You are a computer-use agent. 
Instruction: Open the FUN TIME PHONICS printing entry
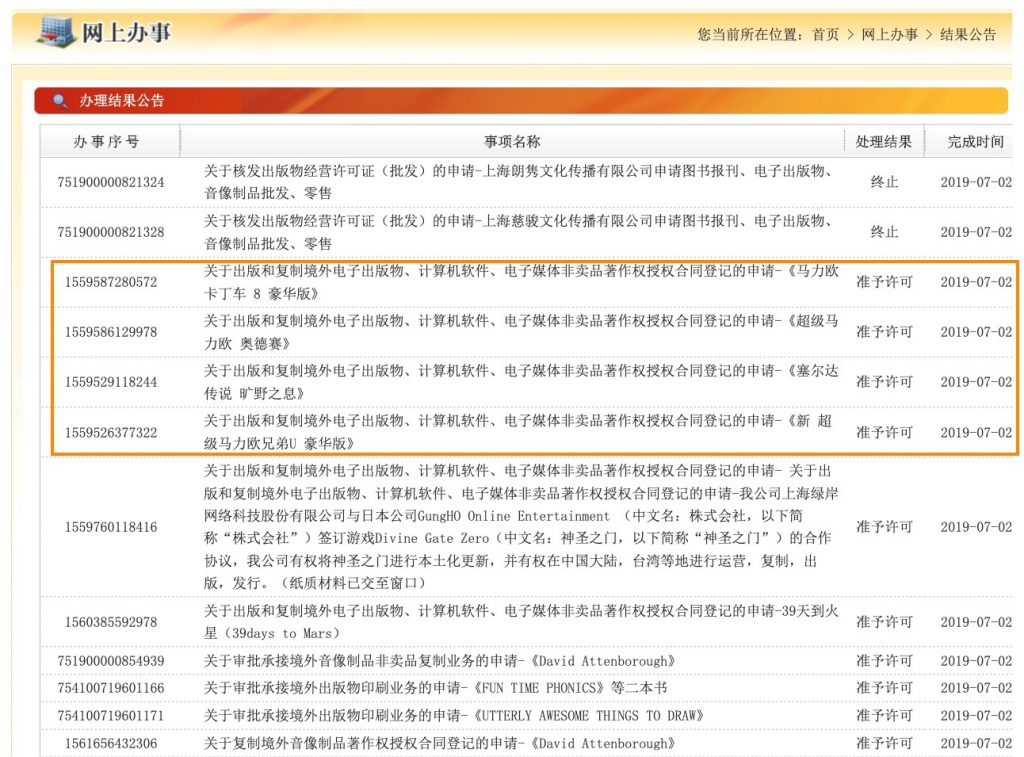pos(435,688)
